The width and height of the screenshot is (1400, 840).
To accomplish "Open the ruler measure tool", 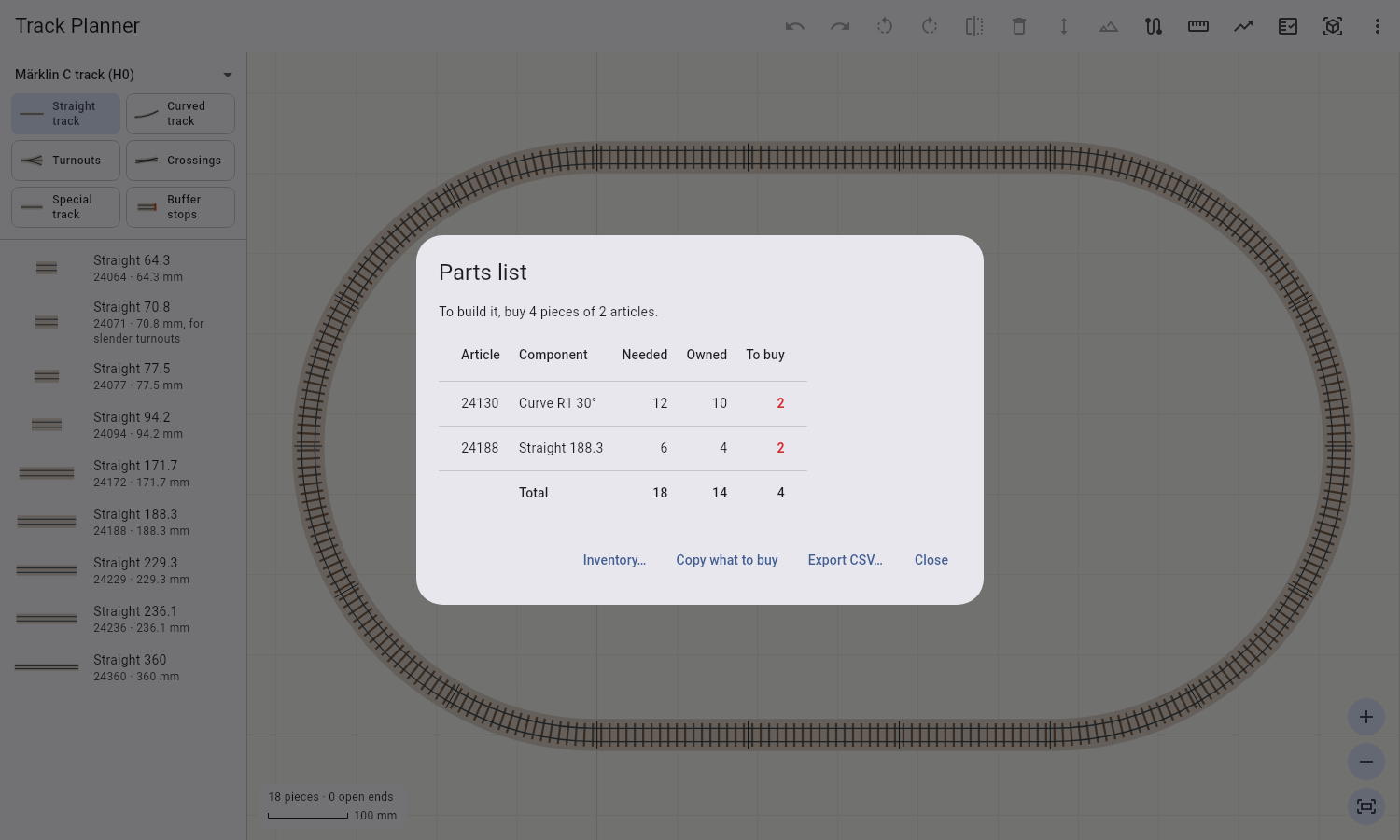I will click(x=1198, y=26).
